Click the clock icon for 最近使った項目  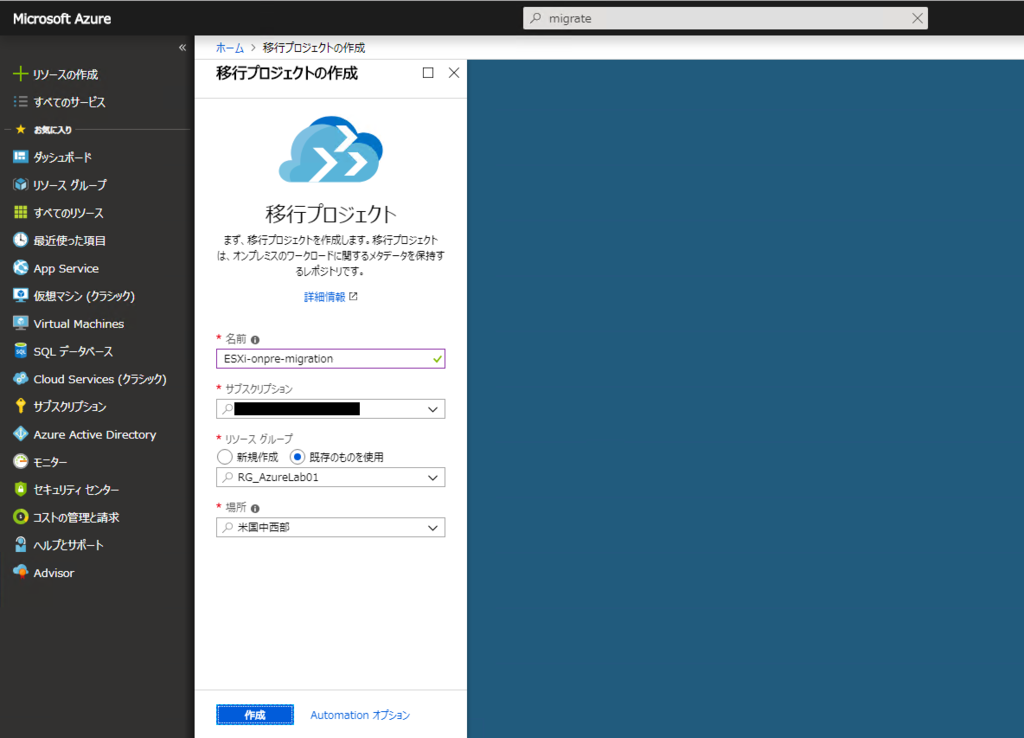20,240
